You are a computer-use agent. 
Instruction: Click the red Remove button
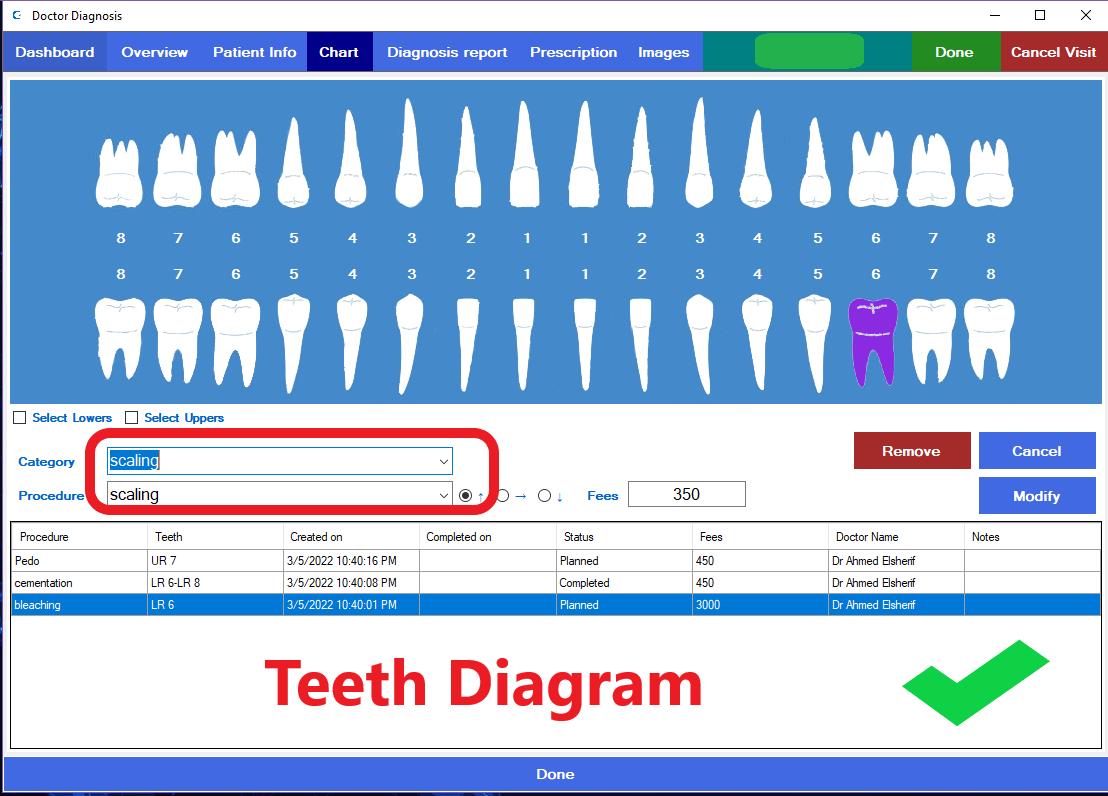pyautogui.click(x=912, y=451)
